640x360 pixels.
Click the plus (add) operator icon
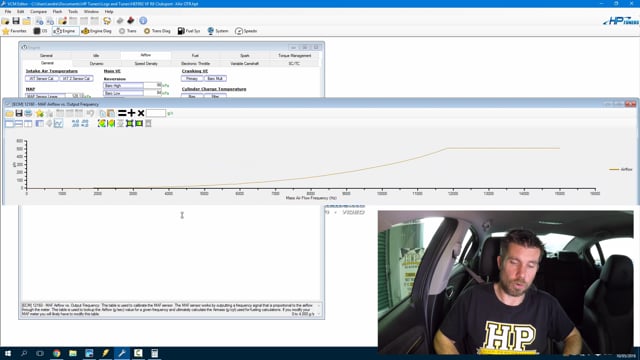(x=131, y=113)
